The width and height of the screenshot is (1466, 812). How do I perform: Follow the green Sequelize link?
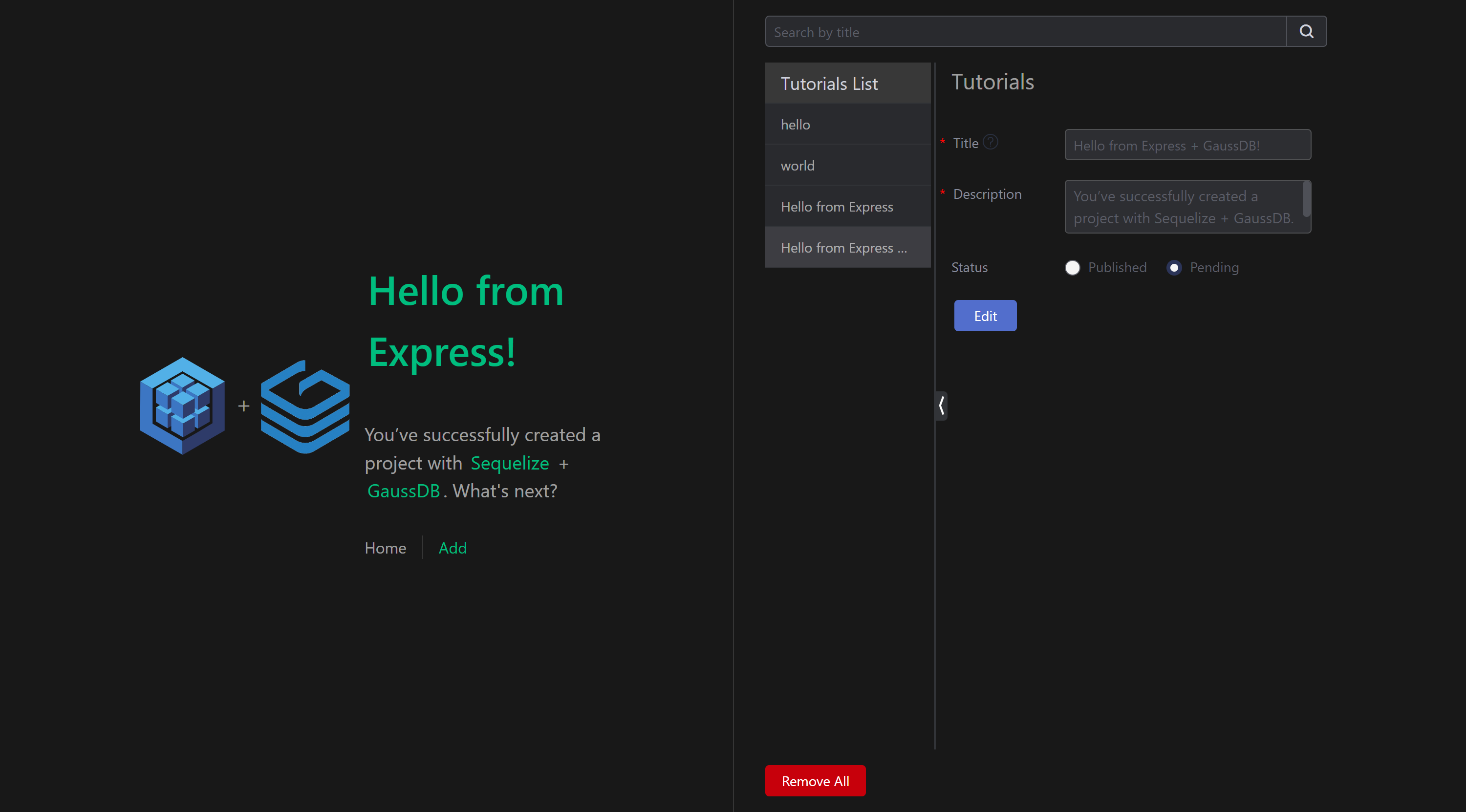509,463
